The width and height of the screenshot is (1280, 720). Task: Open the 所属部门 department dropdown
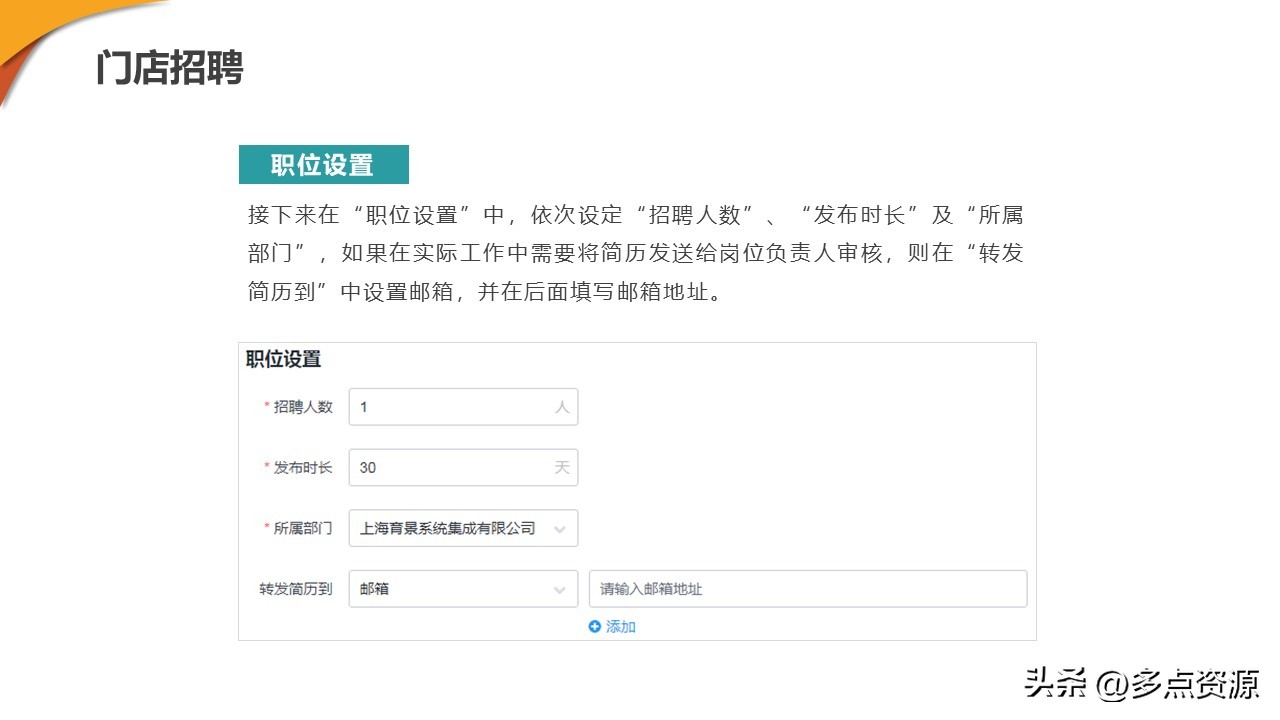[463, 528]
